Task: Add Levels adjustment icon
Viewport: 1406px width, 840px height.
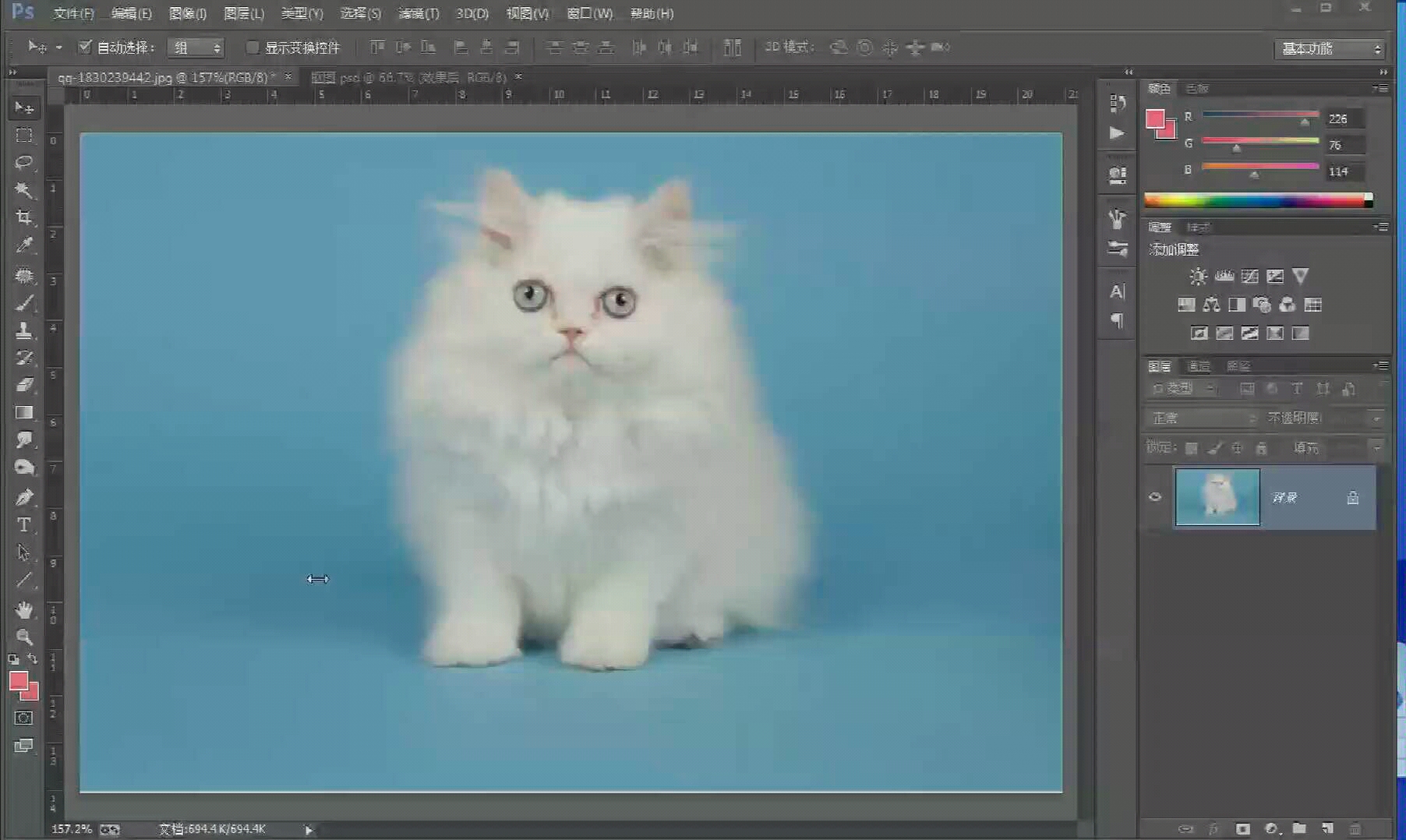Action: pos(1224,277)
